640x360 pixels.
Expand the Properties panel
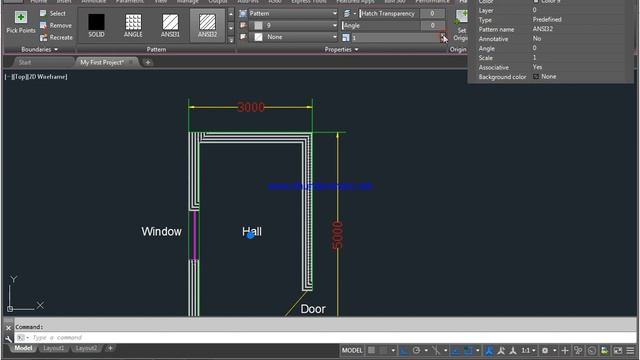[x=341, y=49]
